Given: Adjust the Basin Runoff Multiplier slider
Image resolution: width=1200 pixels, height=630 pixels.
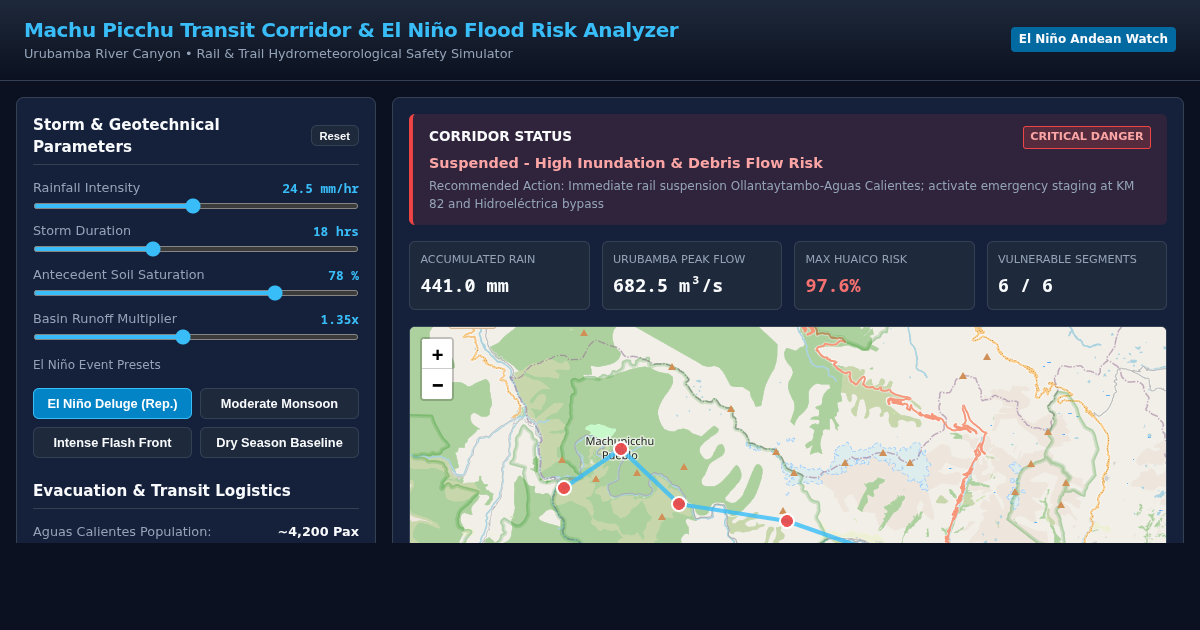Looking at the screenshot, I should click(x=196, y=337).
